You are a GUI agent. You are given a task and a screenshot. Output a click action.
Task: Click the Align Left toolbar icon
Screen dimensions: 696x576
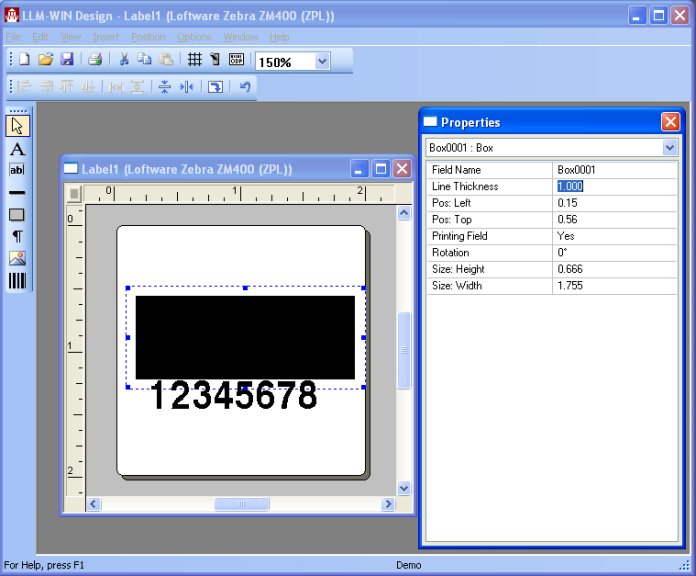[24, 87]
